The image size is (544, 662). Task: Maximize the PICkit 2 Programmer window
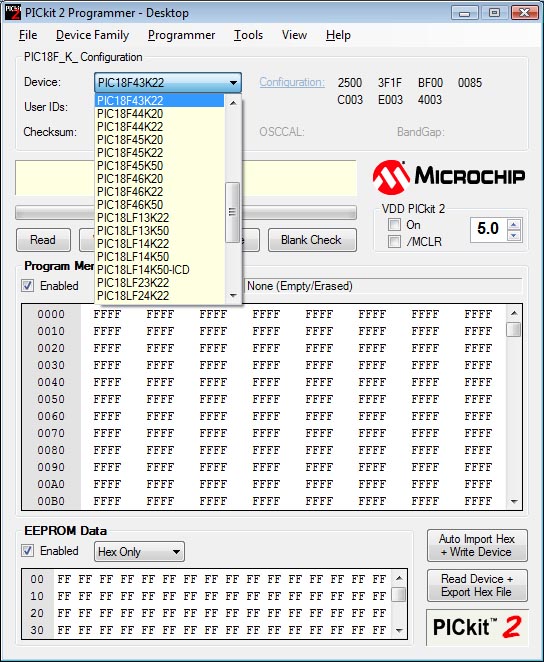(x=494, y=13)
